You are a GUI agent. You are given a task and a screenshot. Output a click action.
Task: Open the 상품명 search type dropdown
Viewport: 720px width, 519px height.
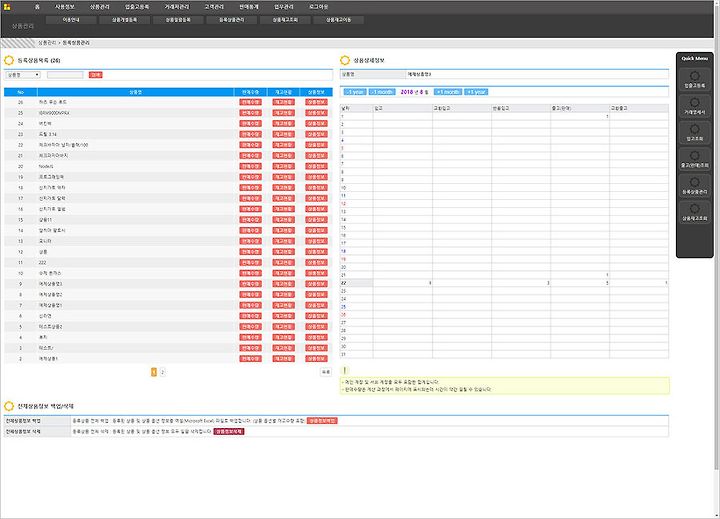(23, 75)
